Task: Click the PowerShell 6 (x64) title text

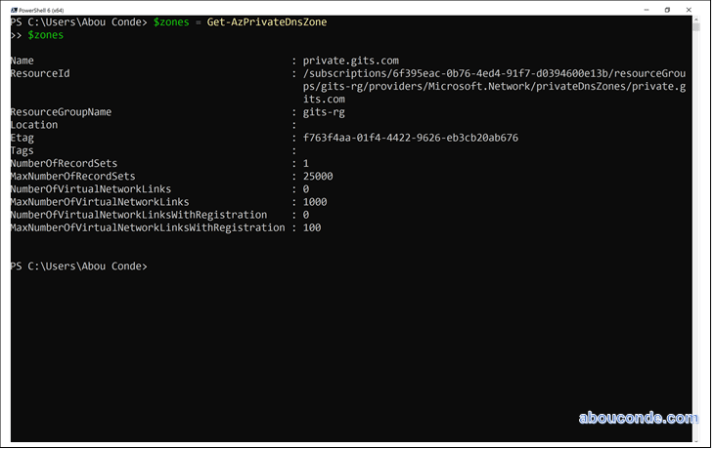Action: click(x=42, y=9)
